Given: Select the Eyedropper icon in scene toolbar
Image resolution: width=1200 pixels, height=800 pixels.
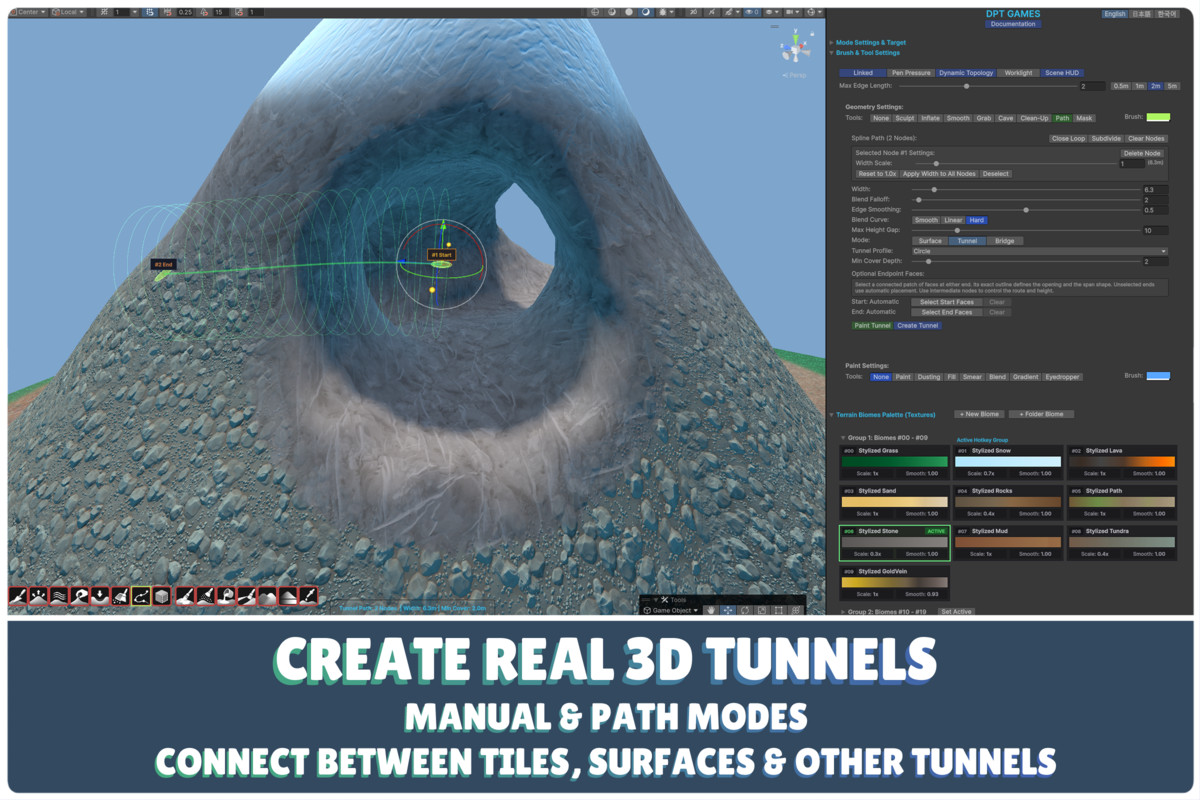Looking at the screenshot, I should pos(308,596).
